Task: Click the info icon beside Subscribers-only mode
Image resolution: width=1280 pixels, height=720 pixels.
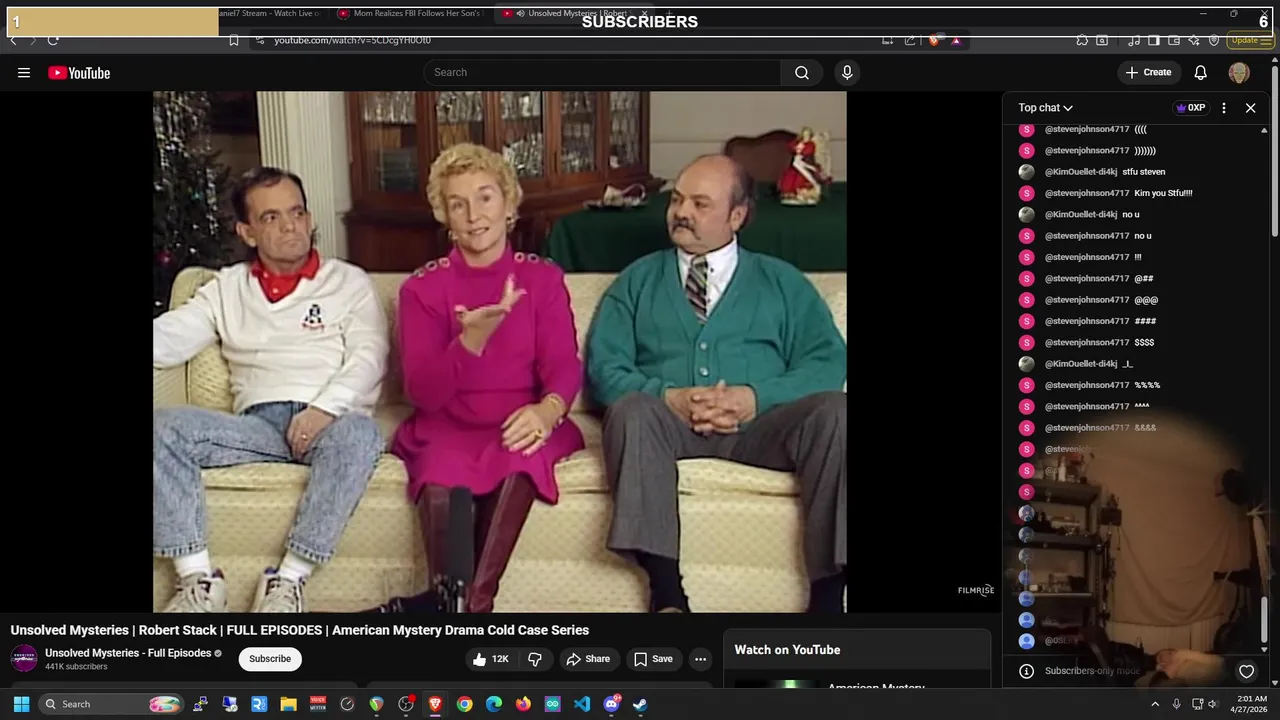Action: (x=1026, y=671)
